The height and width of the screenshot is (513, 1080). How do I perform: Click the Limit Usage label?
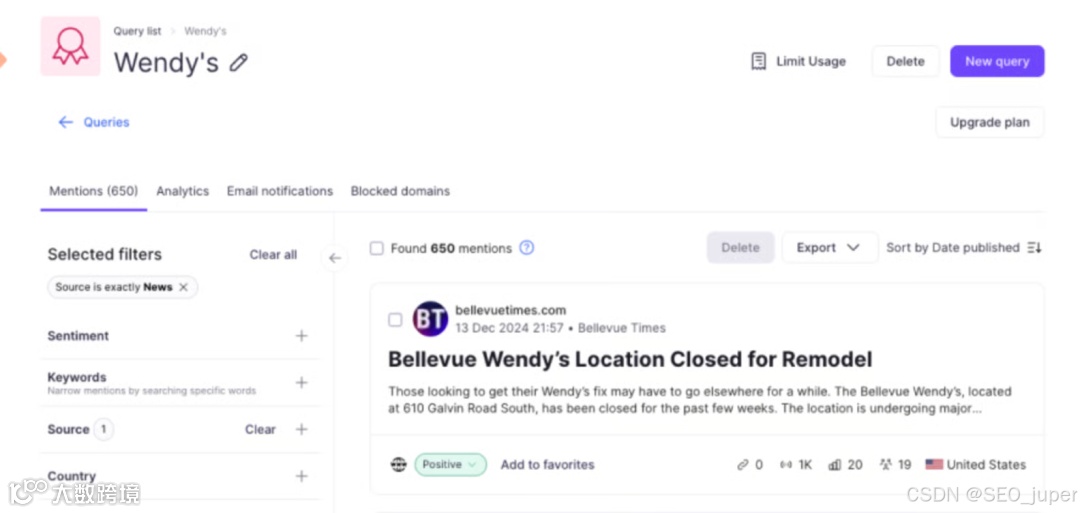pyautogui.click(x=811, y=61)
